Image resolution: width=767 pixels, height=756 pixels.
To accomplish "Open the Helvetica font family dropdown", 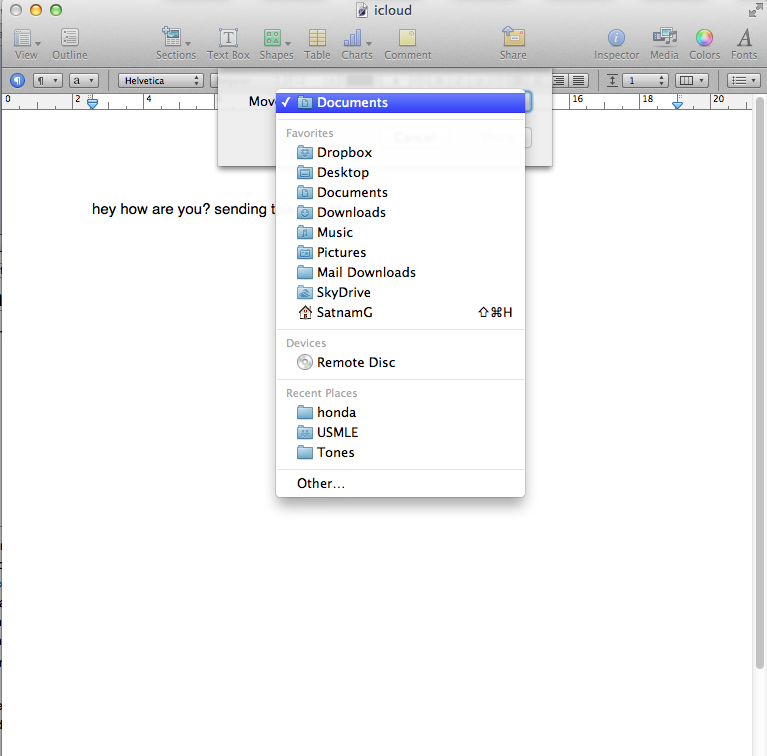I will [x=160, y=80].
